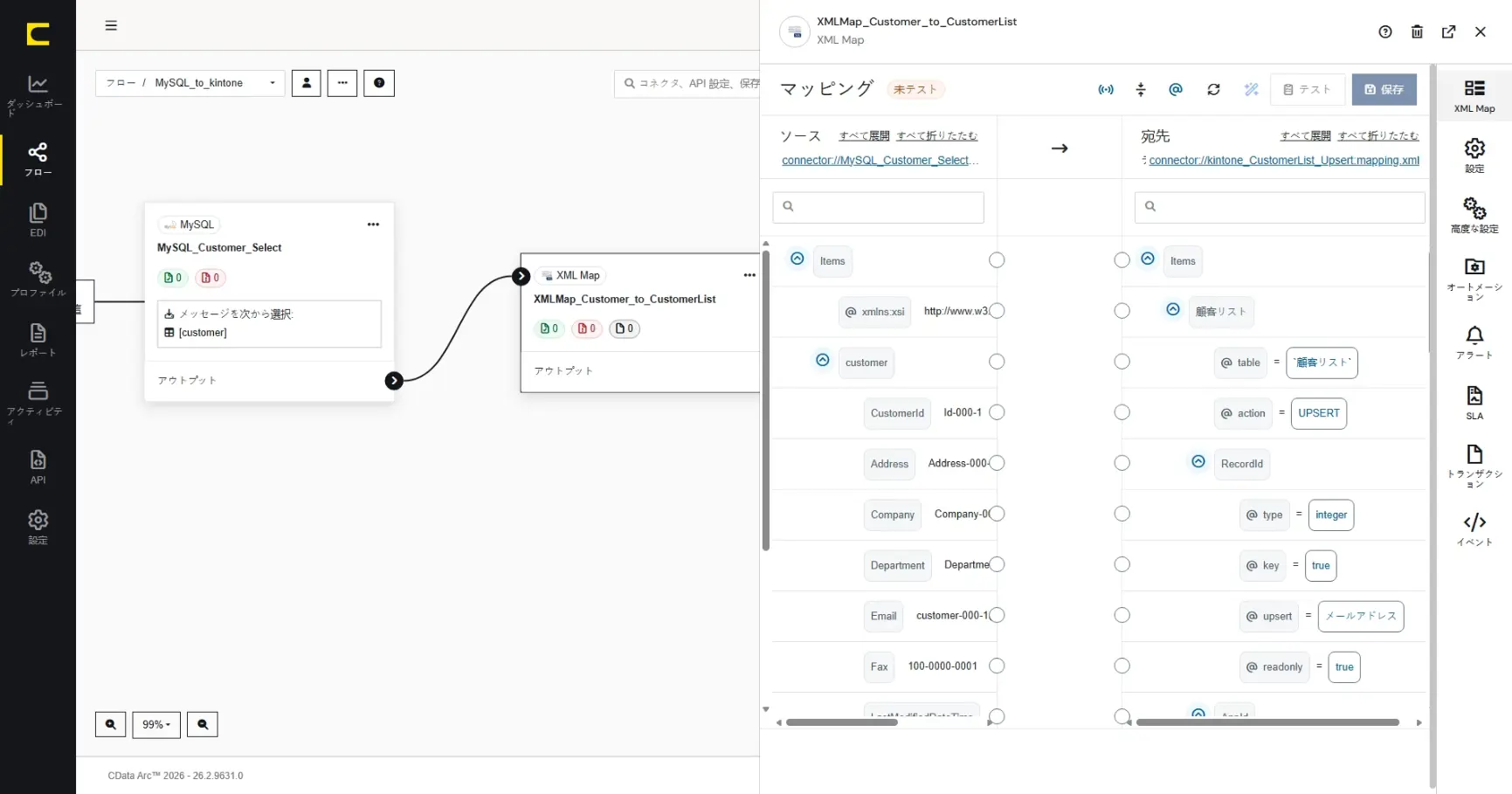Open the 99% zoom level dropdown

coord(156,724)
